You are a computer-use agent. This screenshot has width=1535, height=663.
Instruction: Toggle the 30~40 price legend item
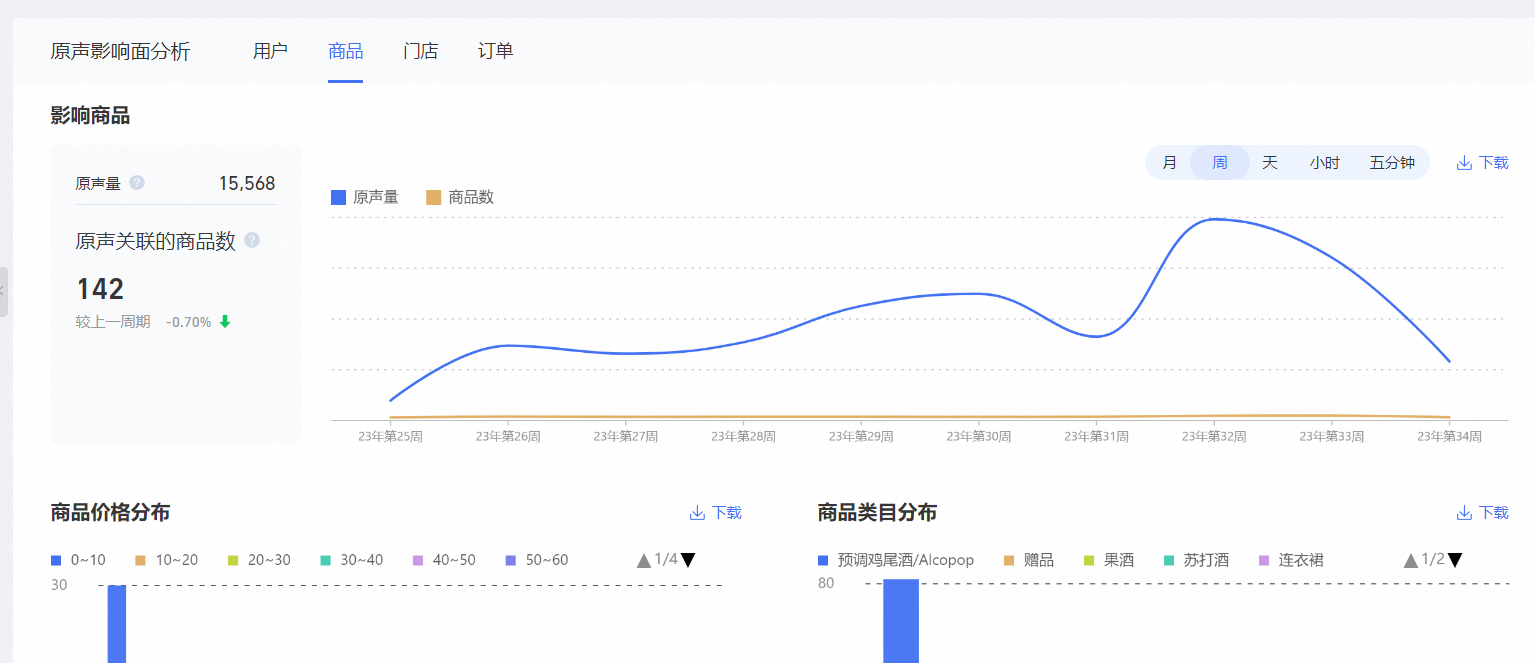click(352, 560)
